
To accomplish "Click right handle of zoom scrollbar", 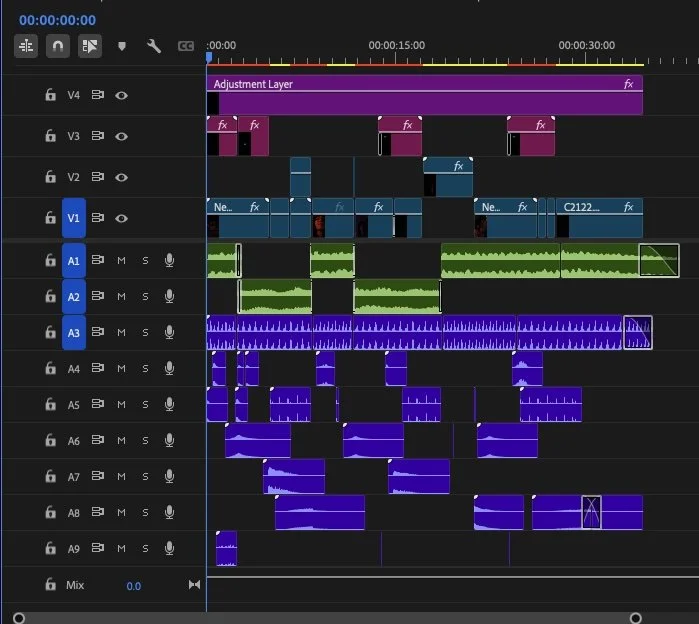I will click(635, 618).
